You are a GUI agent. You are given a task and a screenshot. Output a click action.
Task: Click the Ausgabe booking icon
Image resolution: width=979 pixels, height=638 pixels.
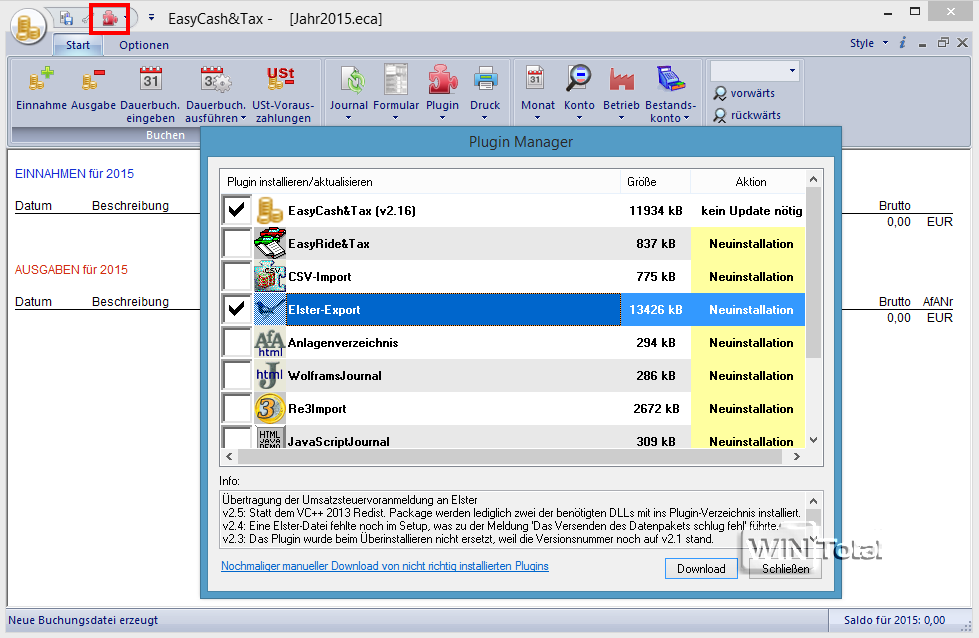click(93, 80)
